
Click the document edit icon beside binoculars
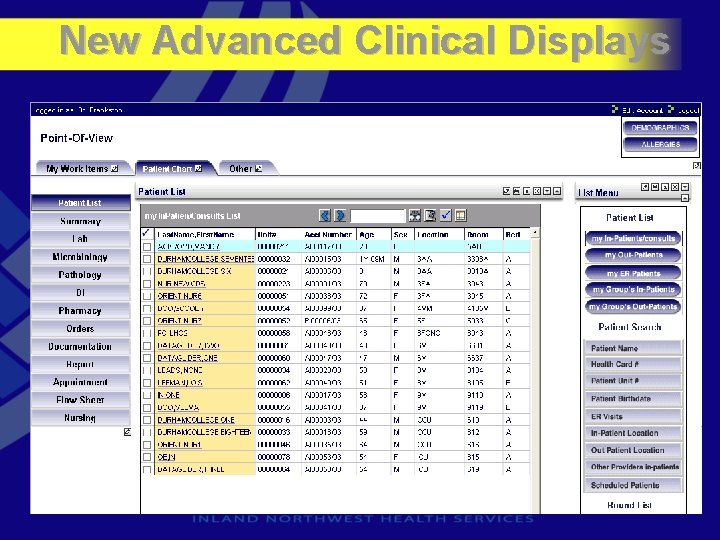(430, 215)
